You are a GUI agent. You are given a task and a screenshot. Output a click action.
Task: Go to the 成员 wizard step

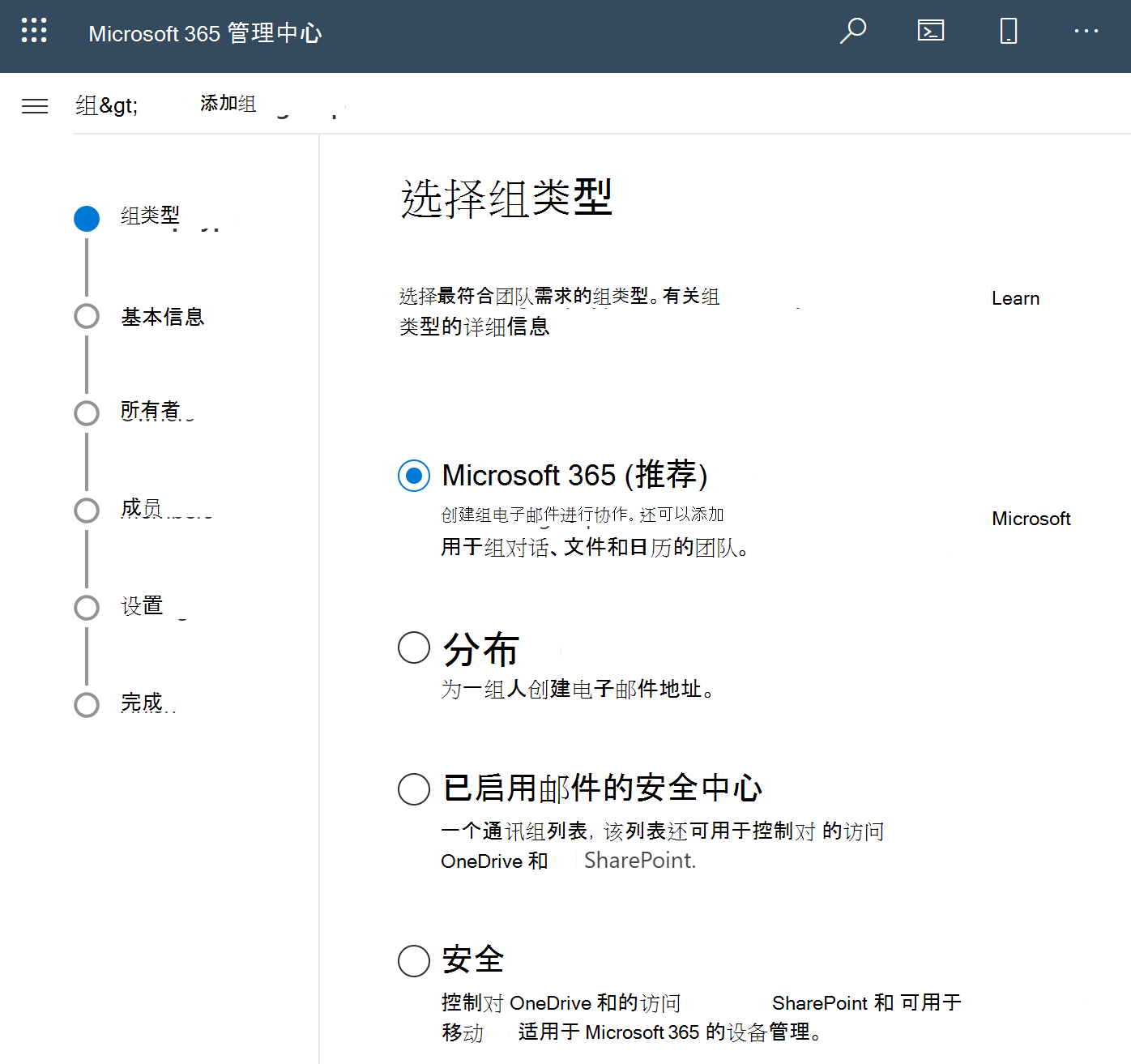pos(141,509)
